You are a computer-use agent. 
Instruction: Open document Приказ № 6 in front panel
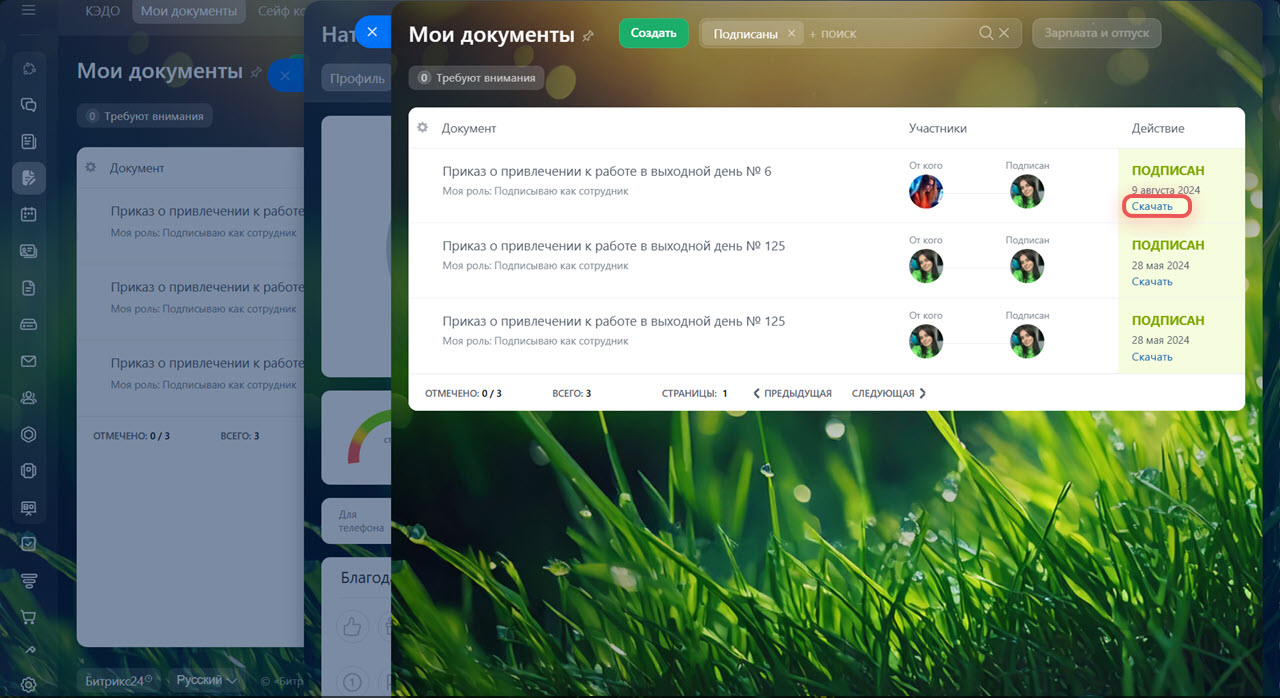[x=607, y=171]
